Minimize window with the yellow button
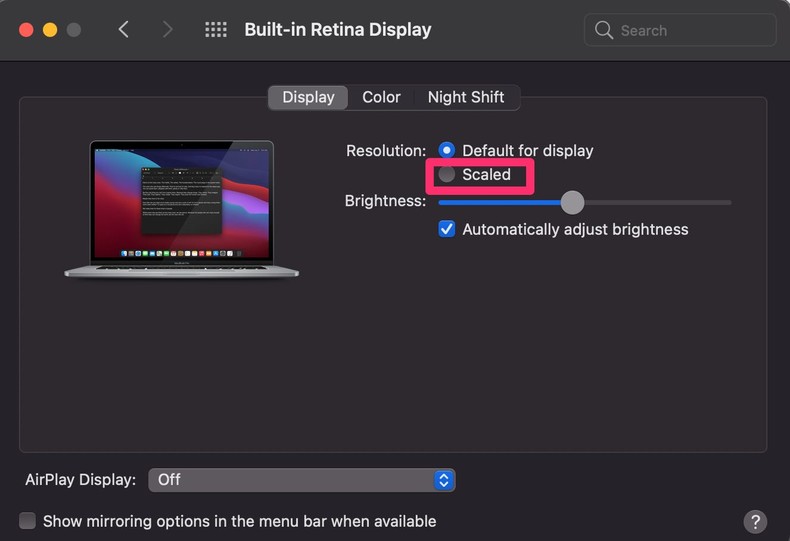This screenshot has height=541, width=790. pos(50,30)
